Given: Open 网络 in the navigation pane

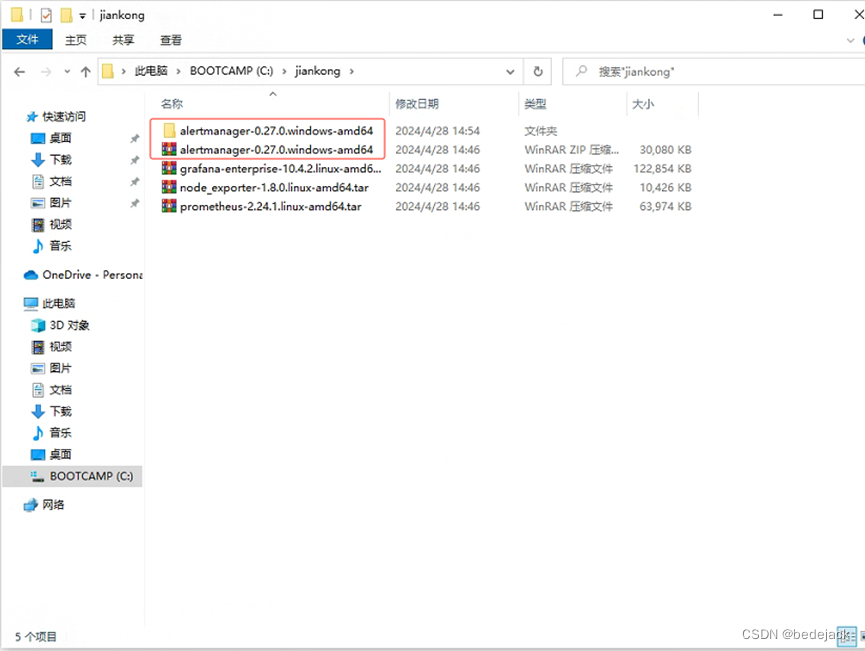Looking at the screenshot, I should coord(53,505).
